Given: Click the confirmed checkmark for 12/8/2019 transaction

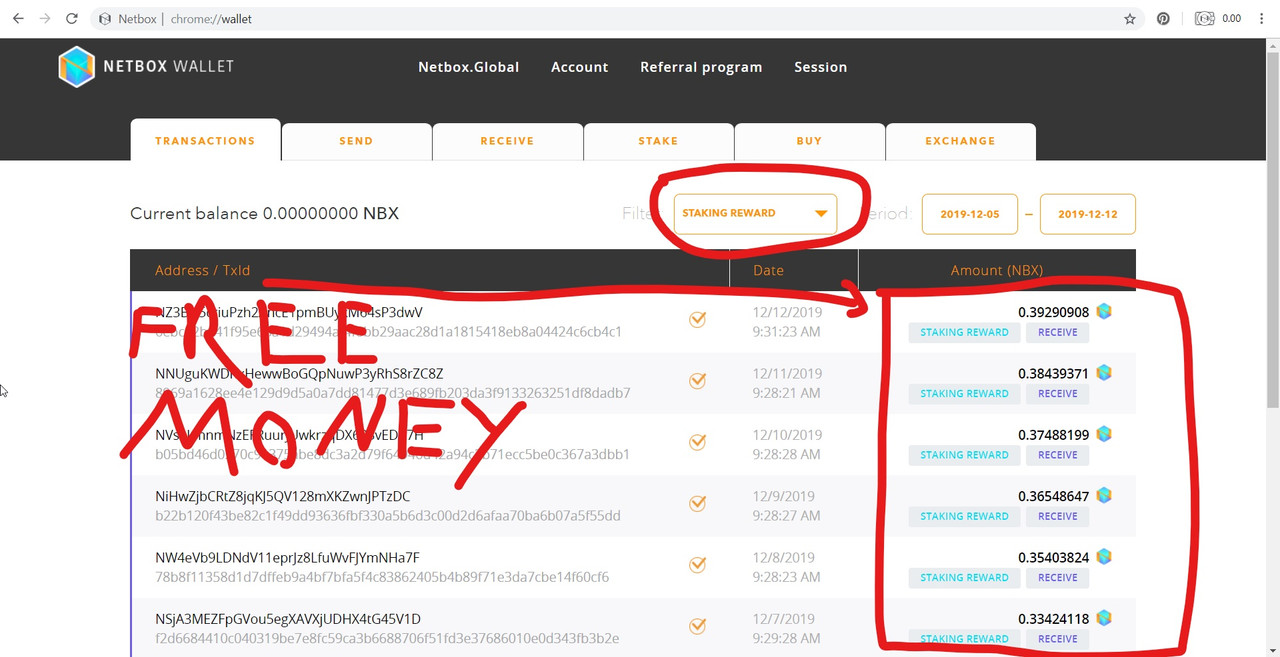Looking at the screenshot, I should [x=697, y=565].
